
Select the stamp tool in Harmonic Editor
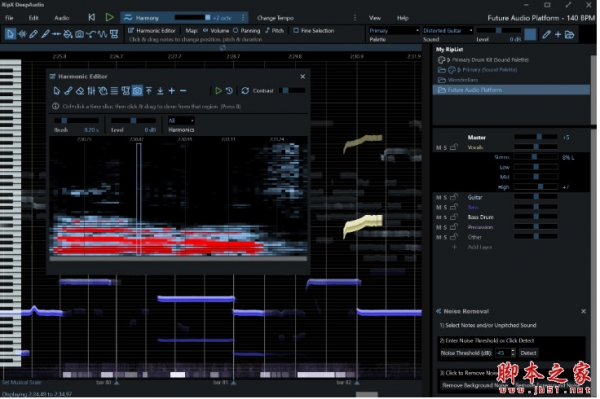click(126, 91)
